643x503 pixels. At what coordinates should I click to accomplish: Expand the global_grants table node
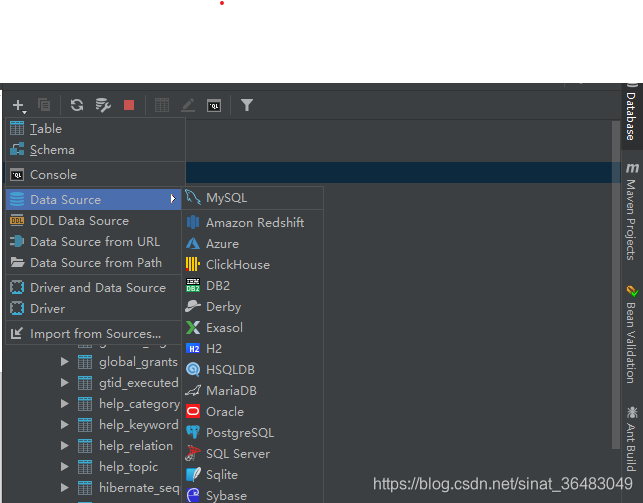[64, 362]
